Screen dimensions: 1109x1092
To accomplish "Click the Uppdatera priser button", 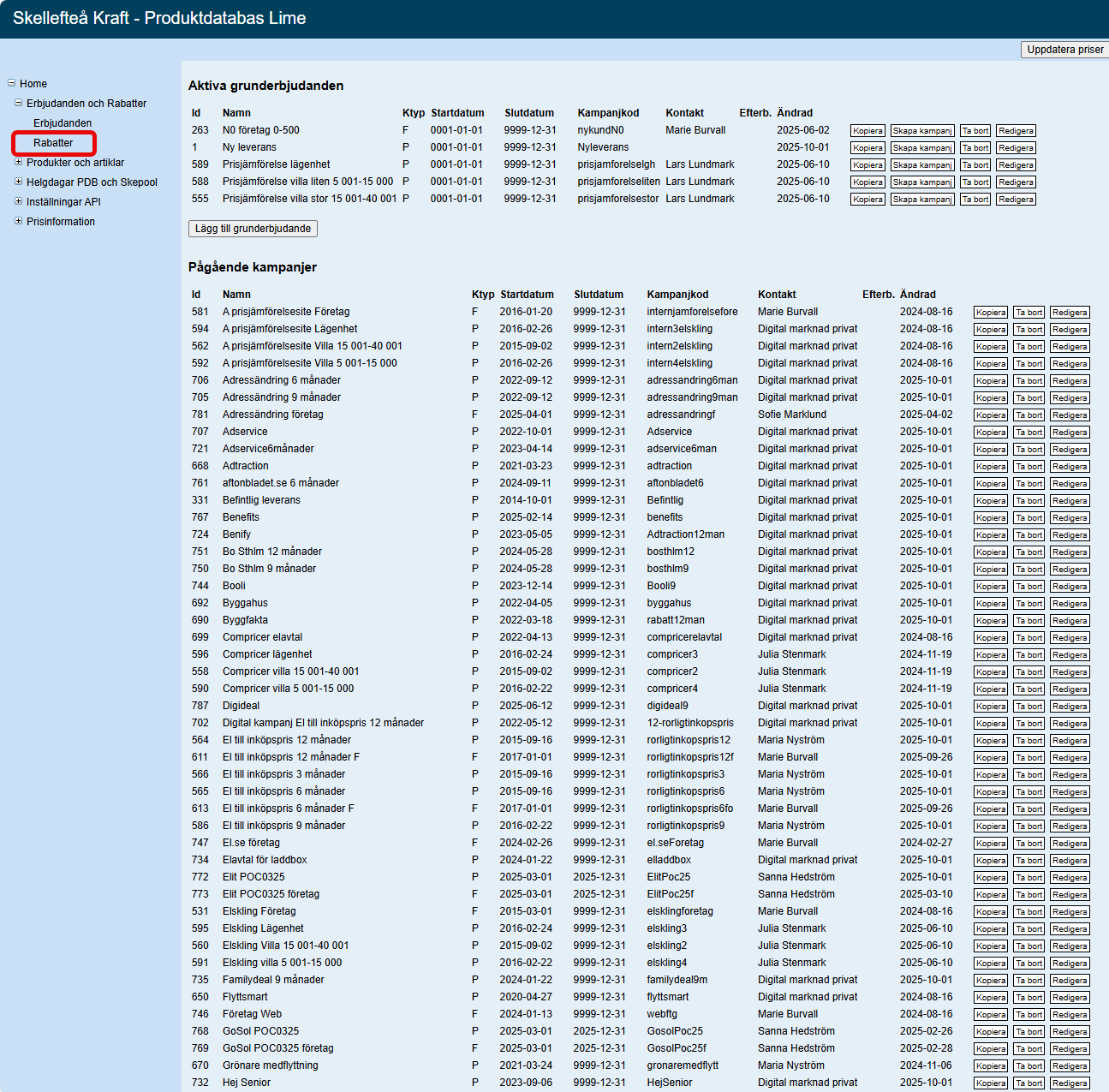I will 1064,50.
